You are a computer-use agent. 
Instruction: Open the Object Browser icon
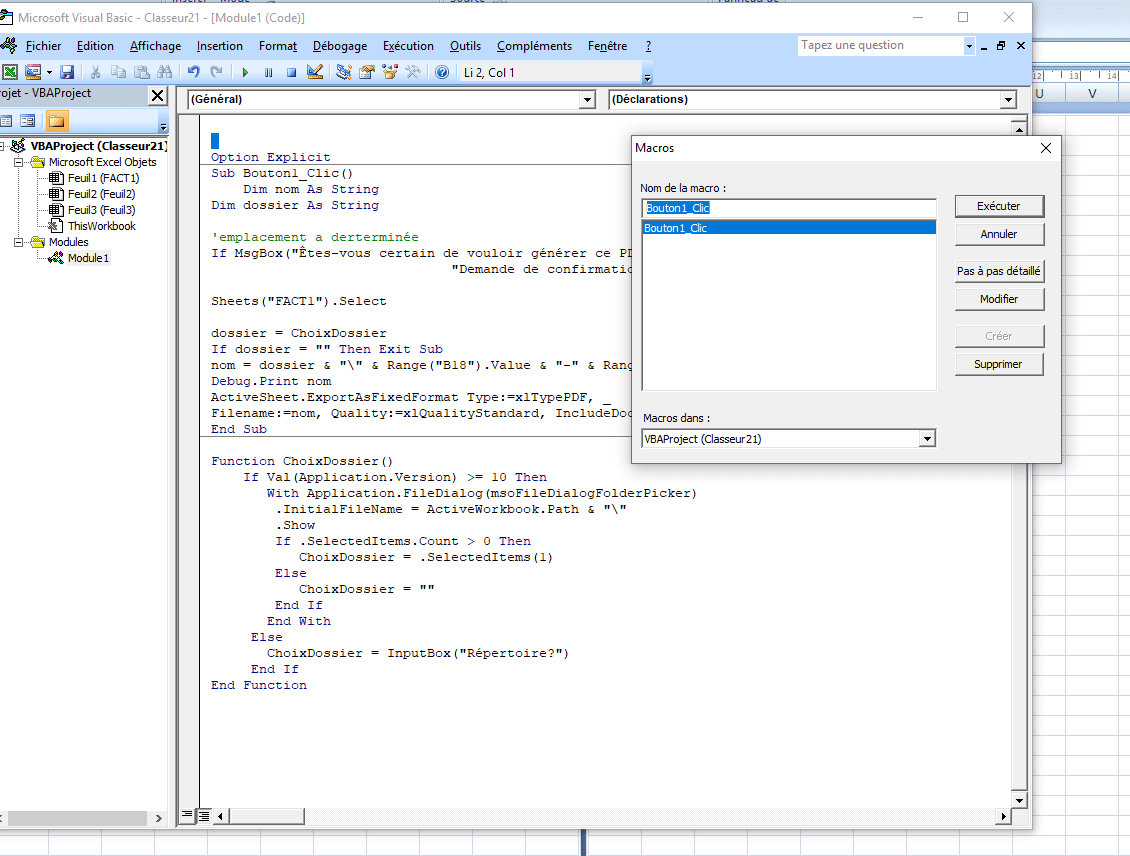click(390, 72)
